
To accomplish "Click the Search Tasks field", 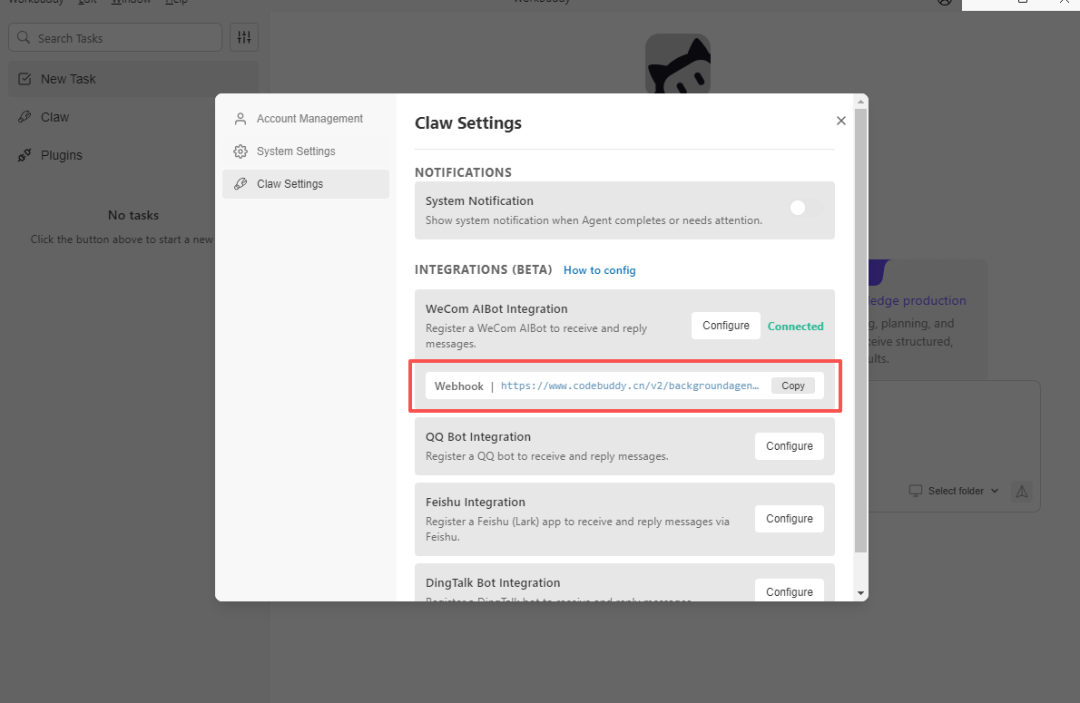I will click(x=115, y=38).
